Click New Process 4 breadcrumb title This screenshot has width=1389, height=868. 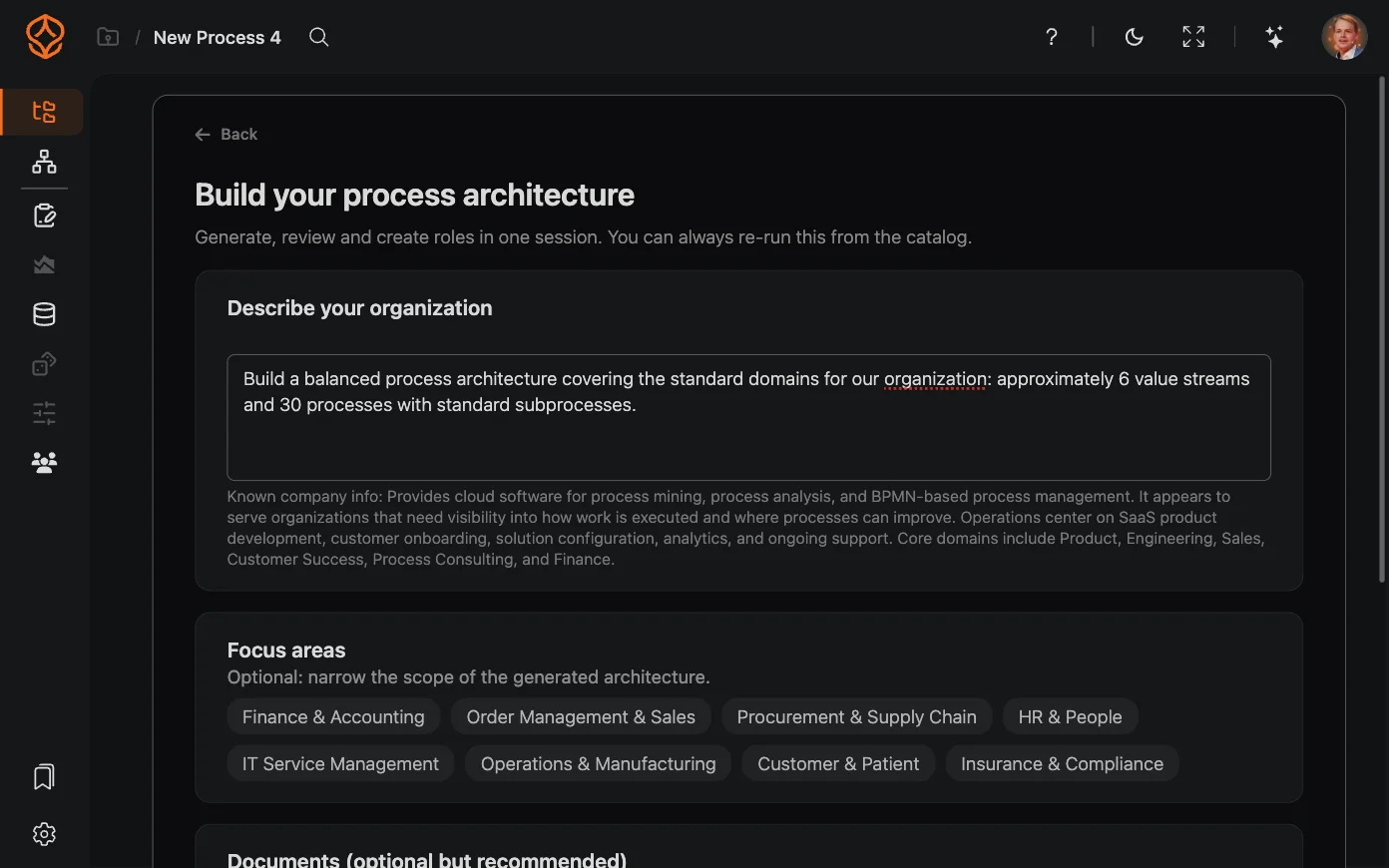point(218,37)
